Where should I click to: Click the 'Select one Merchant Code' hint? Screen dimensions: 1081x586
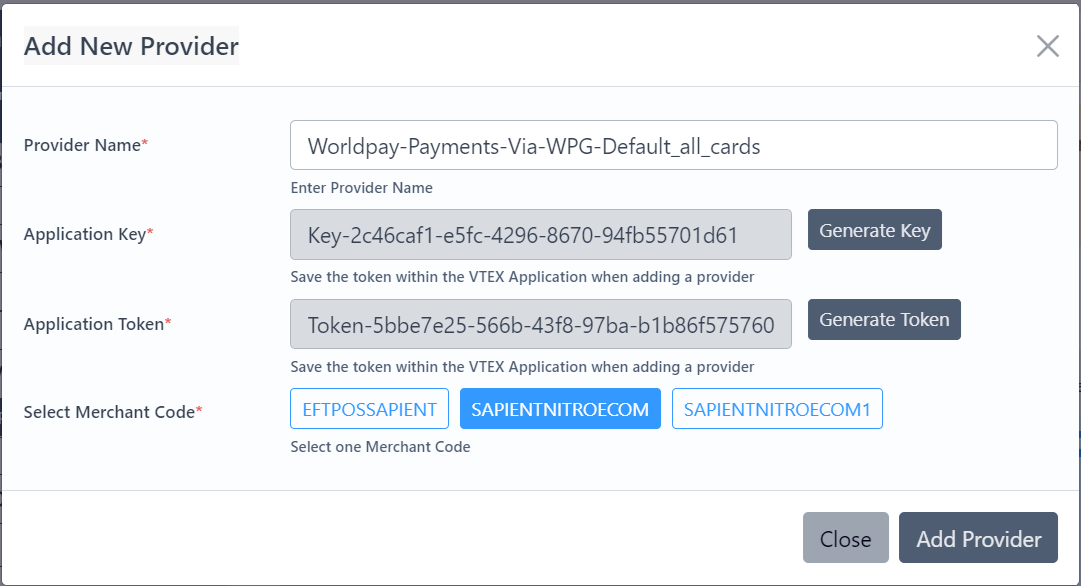(380, 447)
